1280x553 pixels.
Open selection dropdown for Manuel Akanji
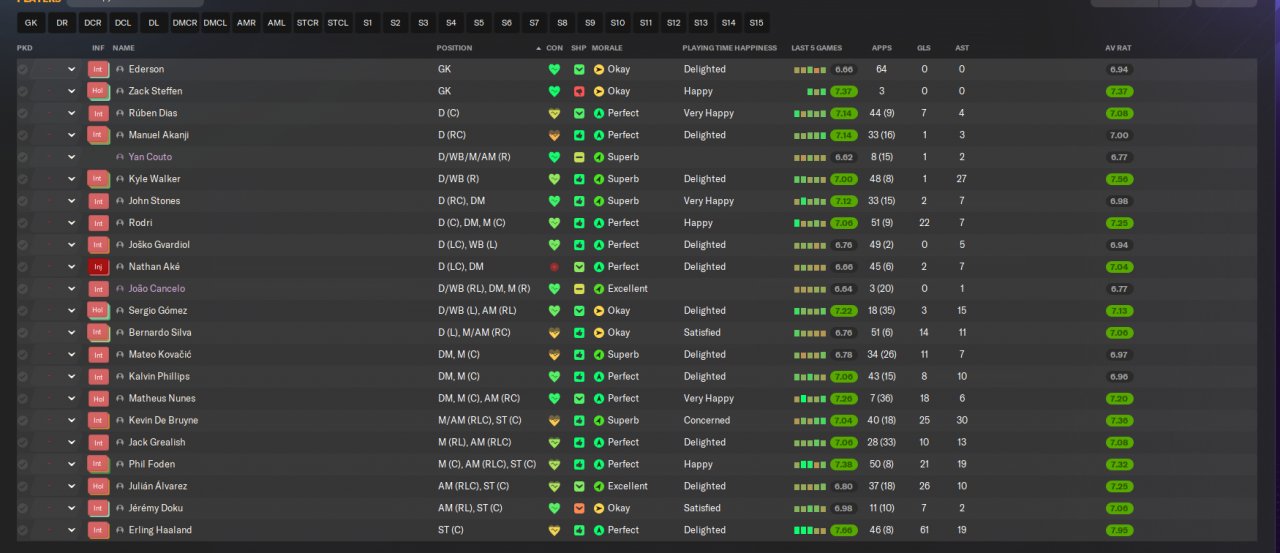(x=71, y=135)
